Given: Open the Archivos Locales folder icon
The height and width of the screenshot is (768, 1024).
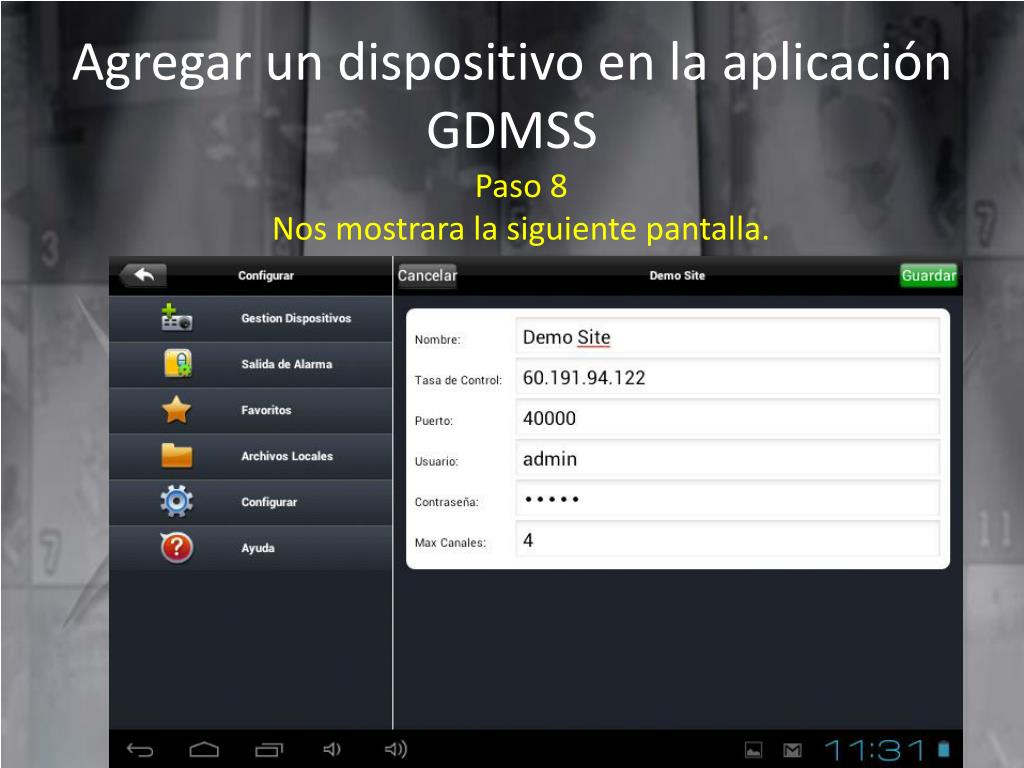Looking at the screenshot, I should point(176,455).
